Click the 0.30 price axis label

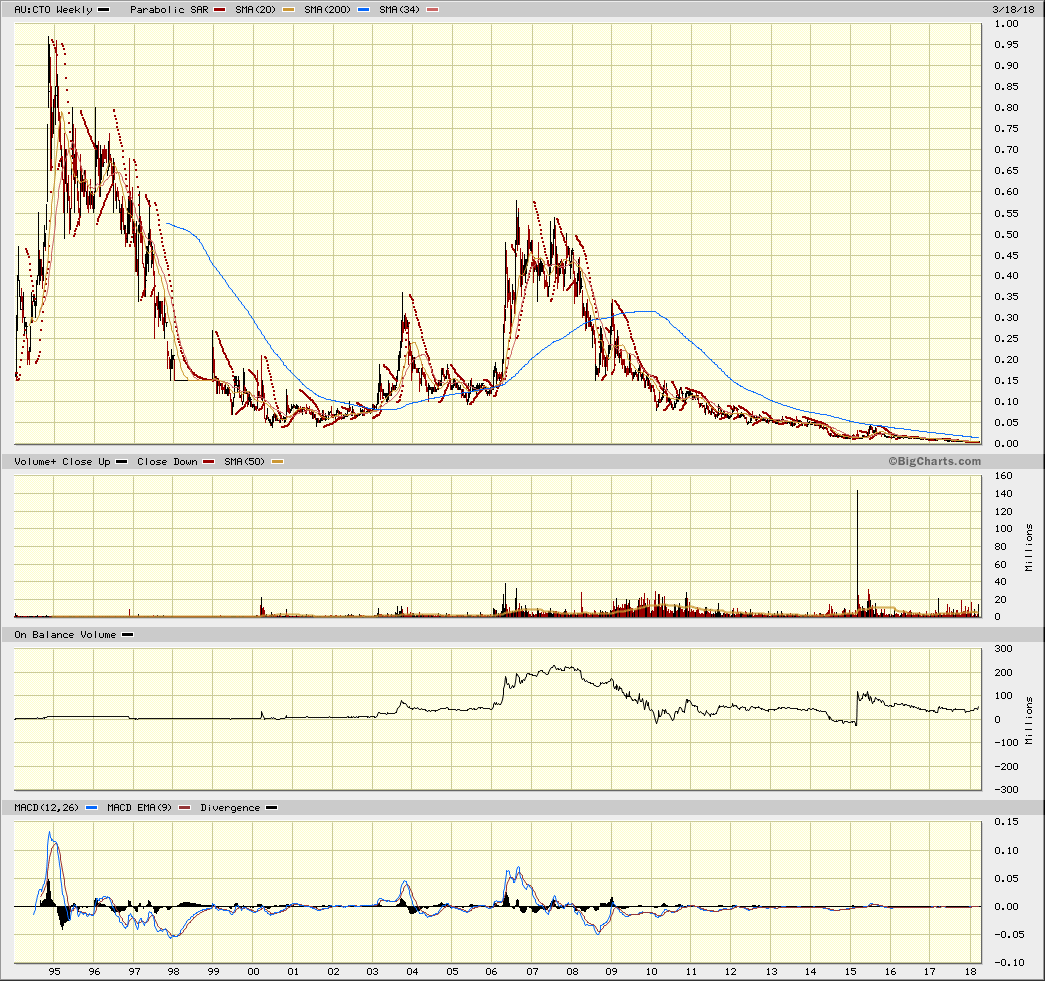1006,318
